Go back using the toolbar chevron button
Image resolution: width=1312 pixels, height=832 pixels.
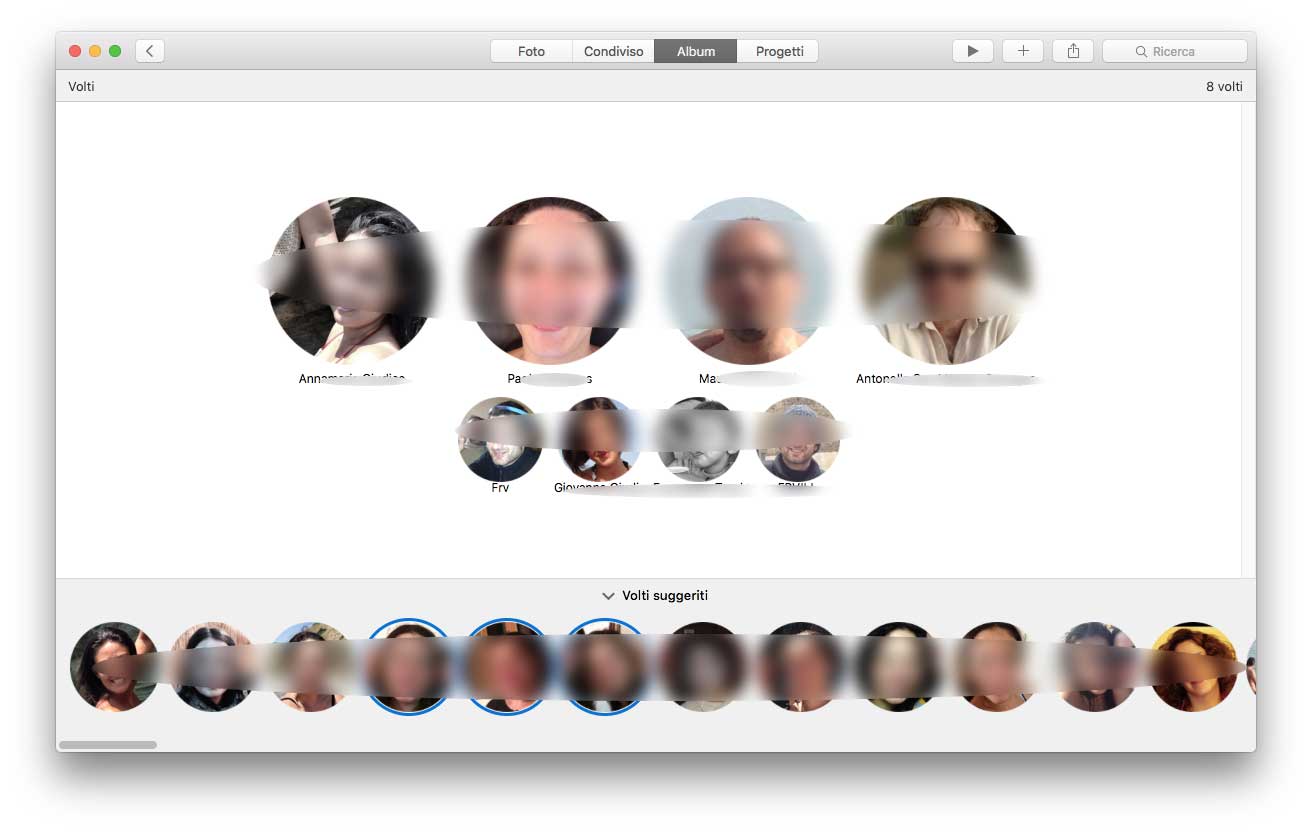tap(150, 51)
